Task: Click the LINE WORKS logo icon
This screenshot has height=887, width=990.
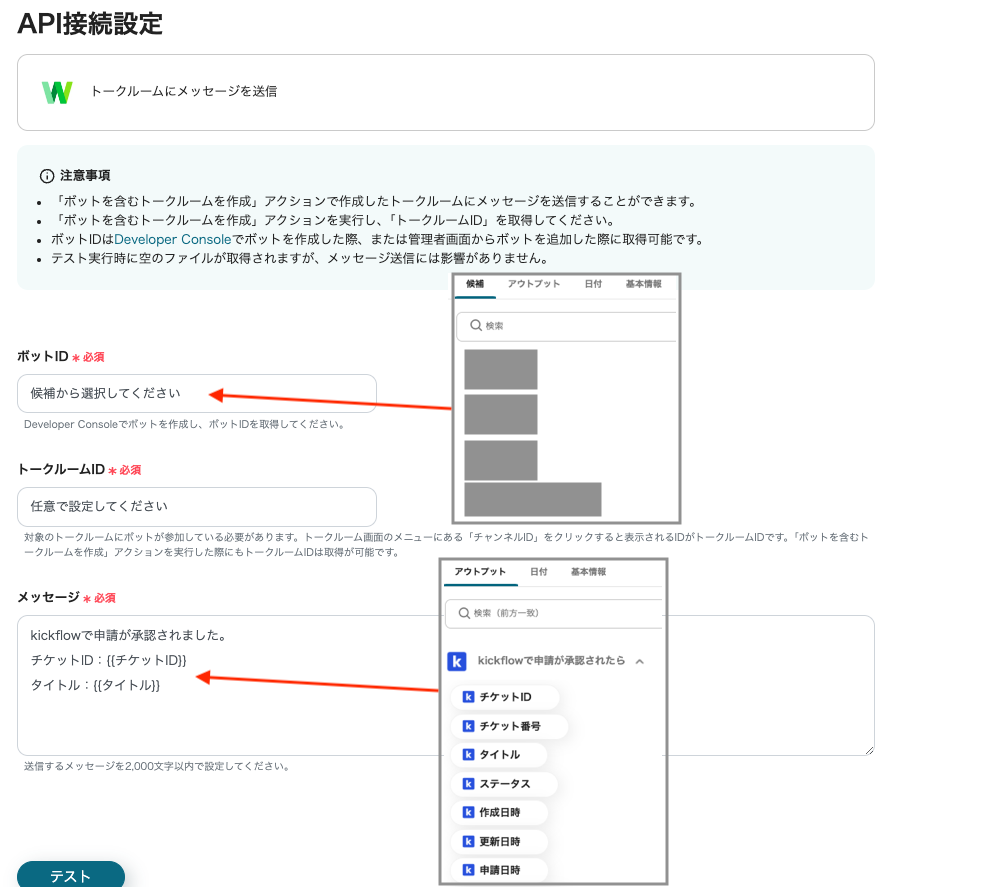Action: point(57,92)
